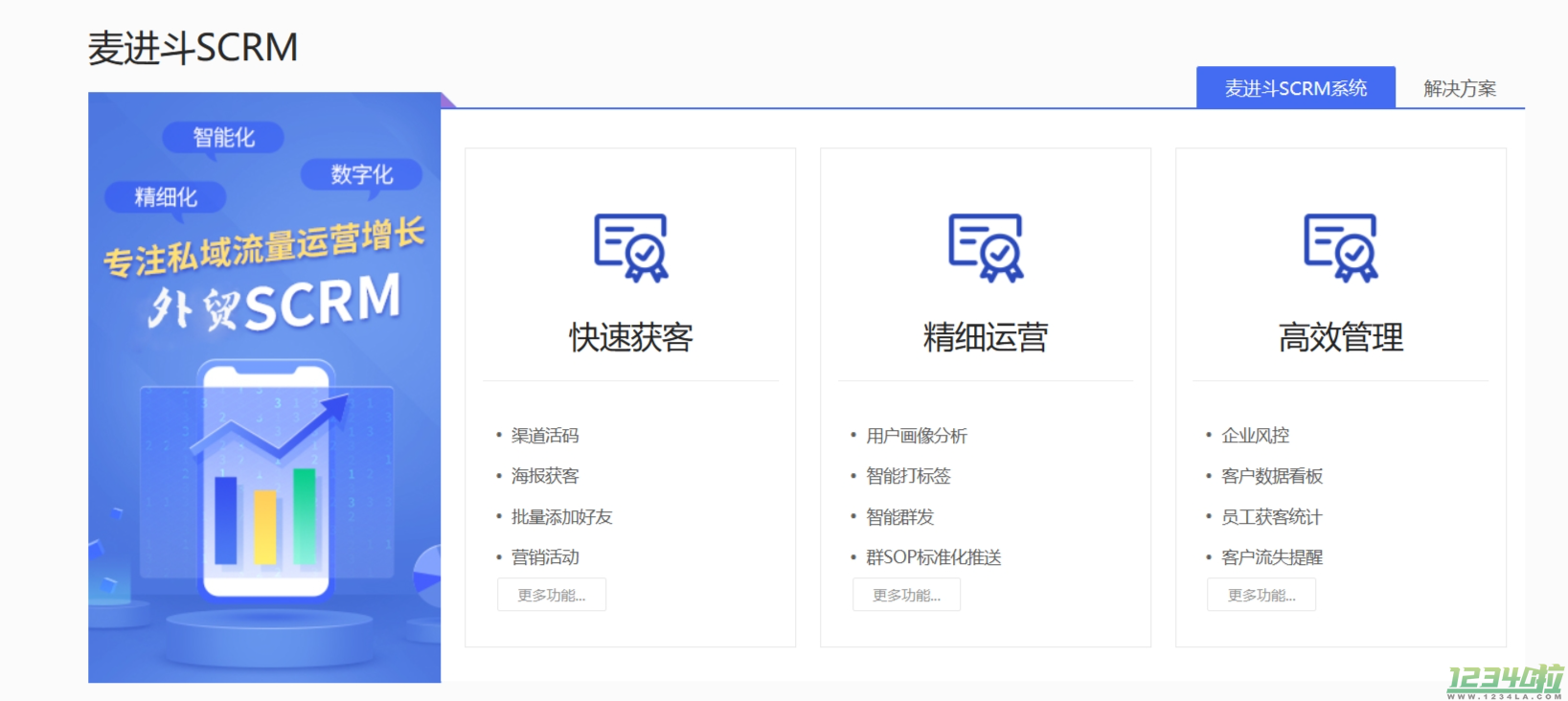Open 更多功能 under 精细运营
The height and width of the screenshot is (701, 1568).
click(907, 595)
